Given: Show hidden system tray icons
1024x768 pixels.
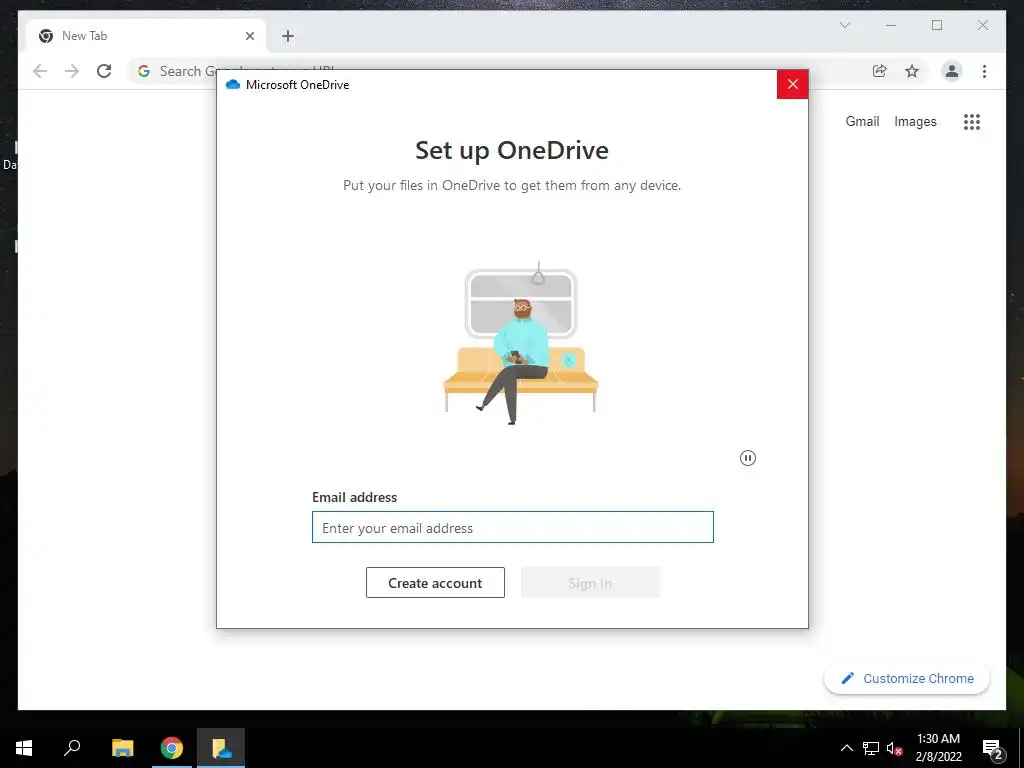Looking at the screenshot, I should (846, 748).
